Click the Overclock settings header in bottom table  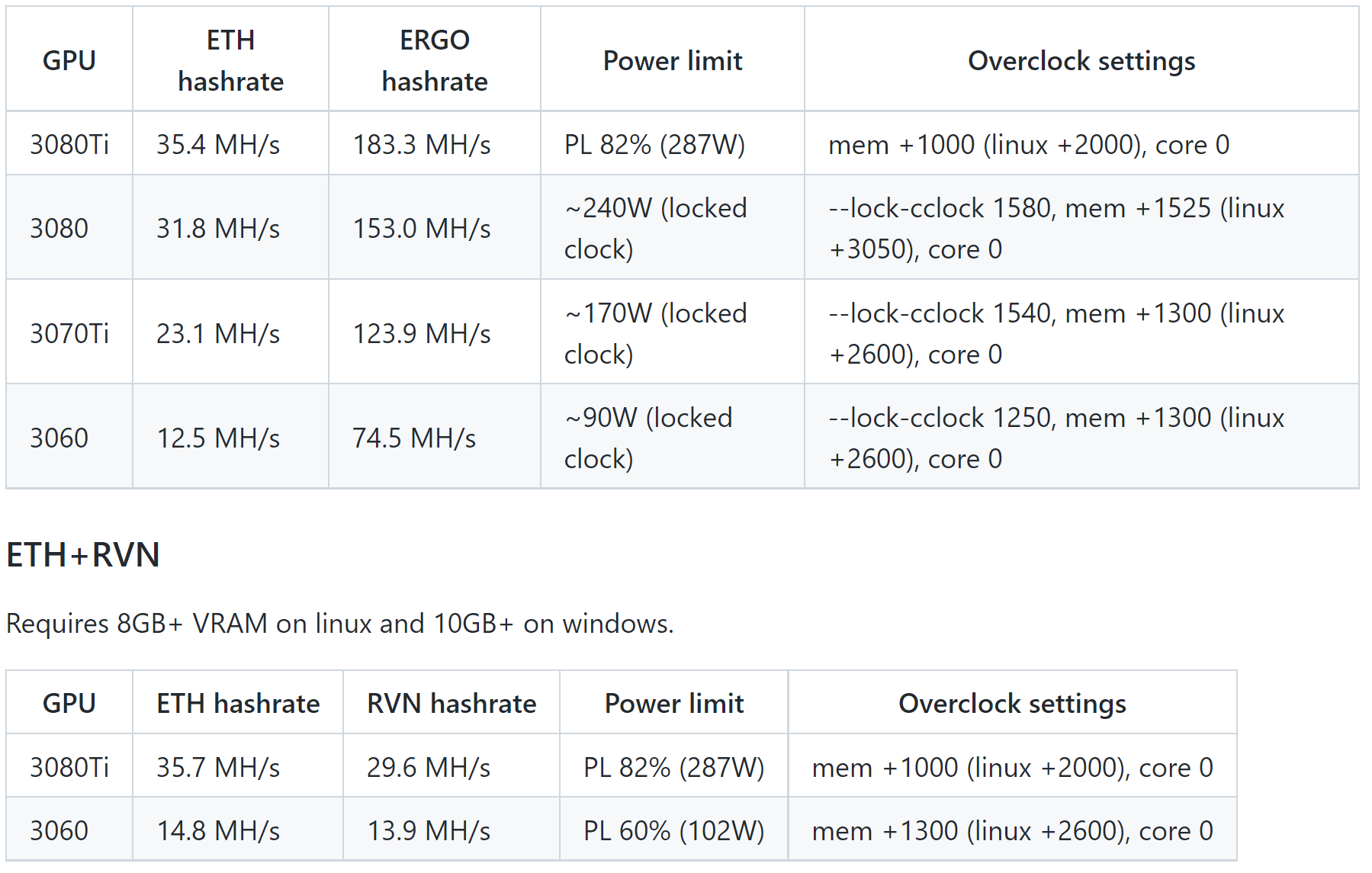pyautogui.click(x=1013, y=703)
